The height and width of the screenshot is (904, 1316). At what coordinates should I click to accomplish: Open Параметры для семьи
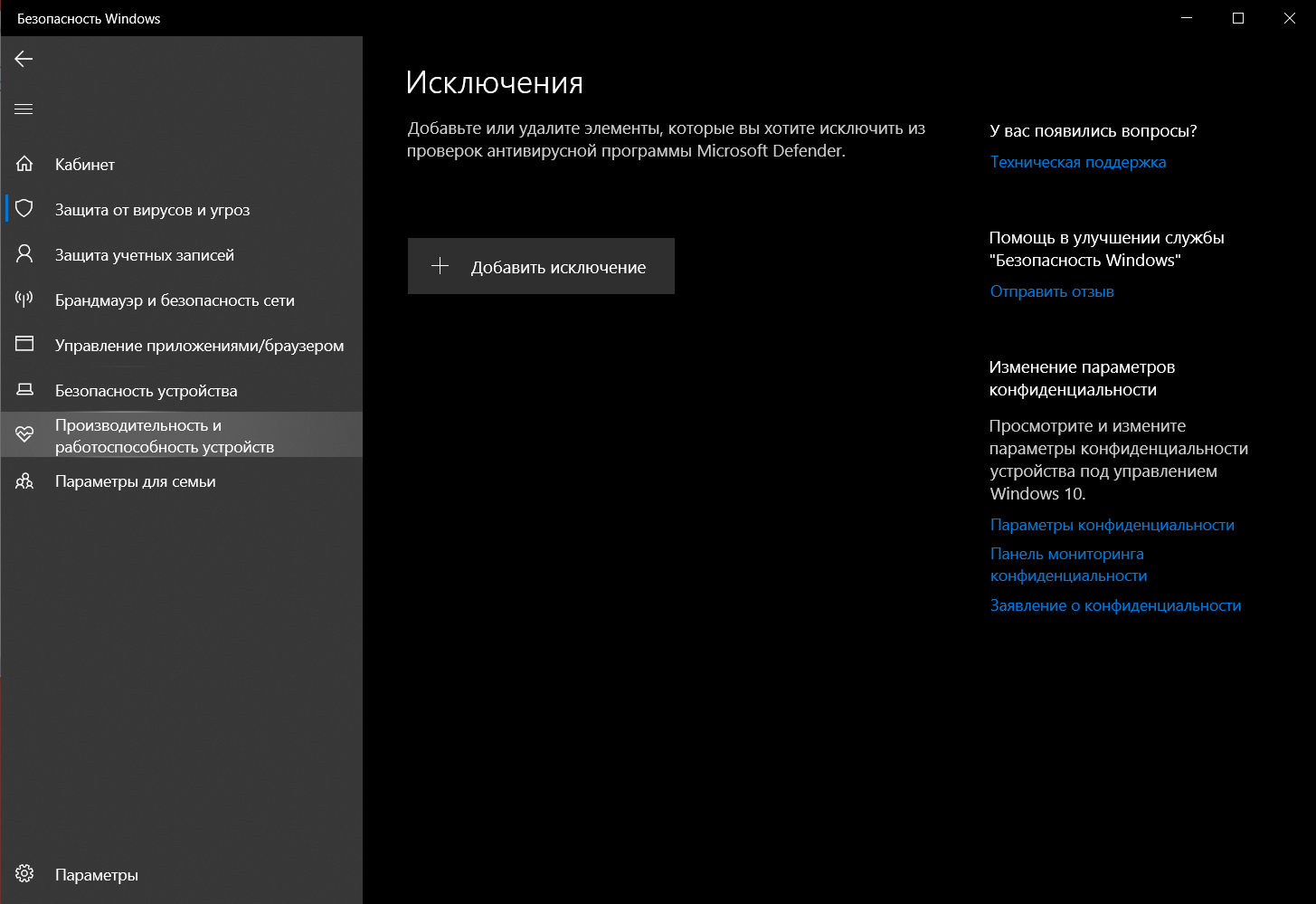[181, 481]
